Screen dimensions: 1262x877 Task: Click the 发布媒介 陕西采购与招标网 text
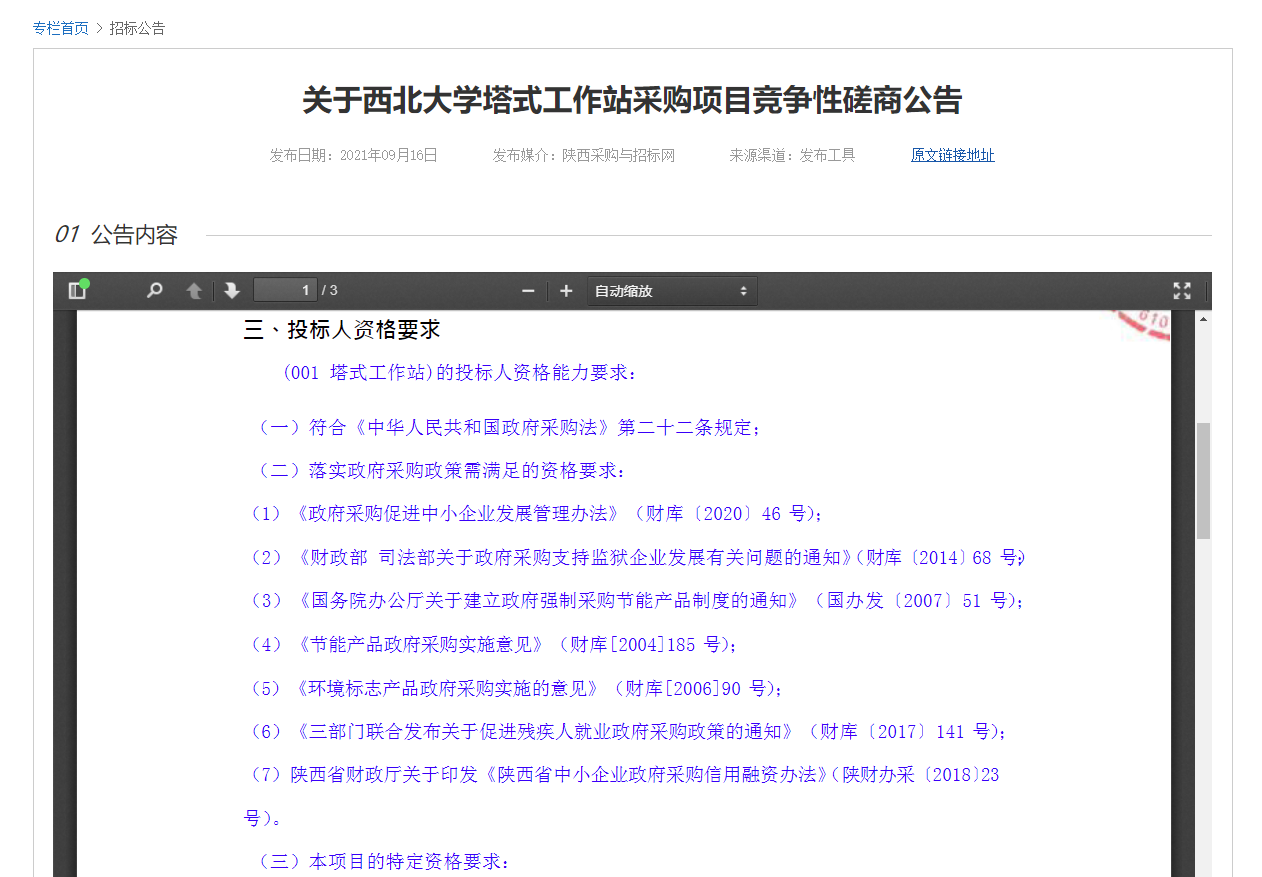(583, 155)
